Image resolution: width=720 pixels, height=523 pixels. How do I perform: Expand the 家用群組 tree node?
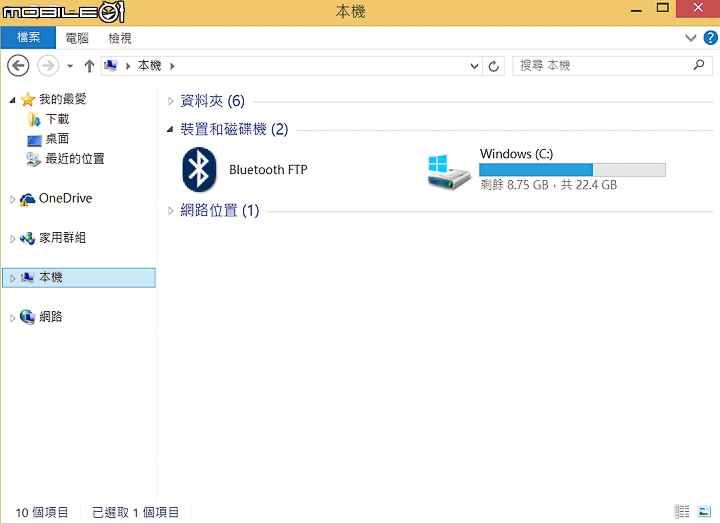[12, 239]
